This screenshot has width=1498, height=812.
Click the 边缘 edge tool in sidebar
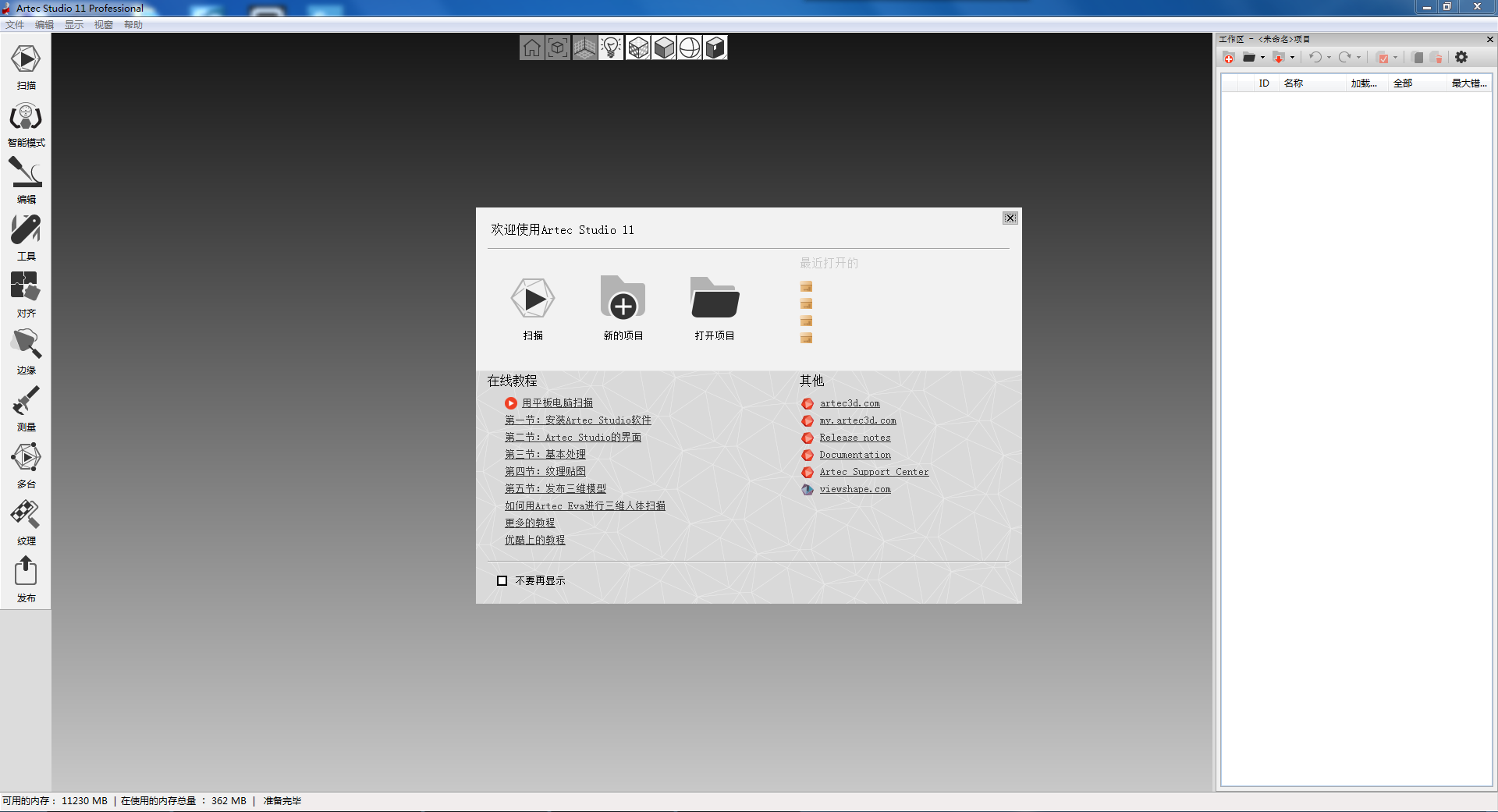(x=26, y=345)
